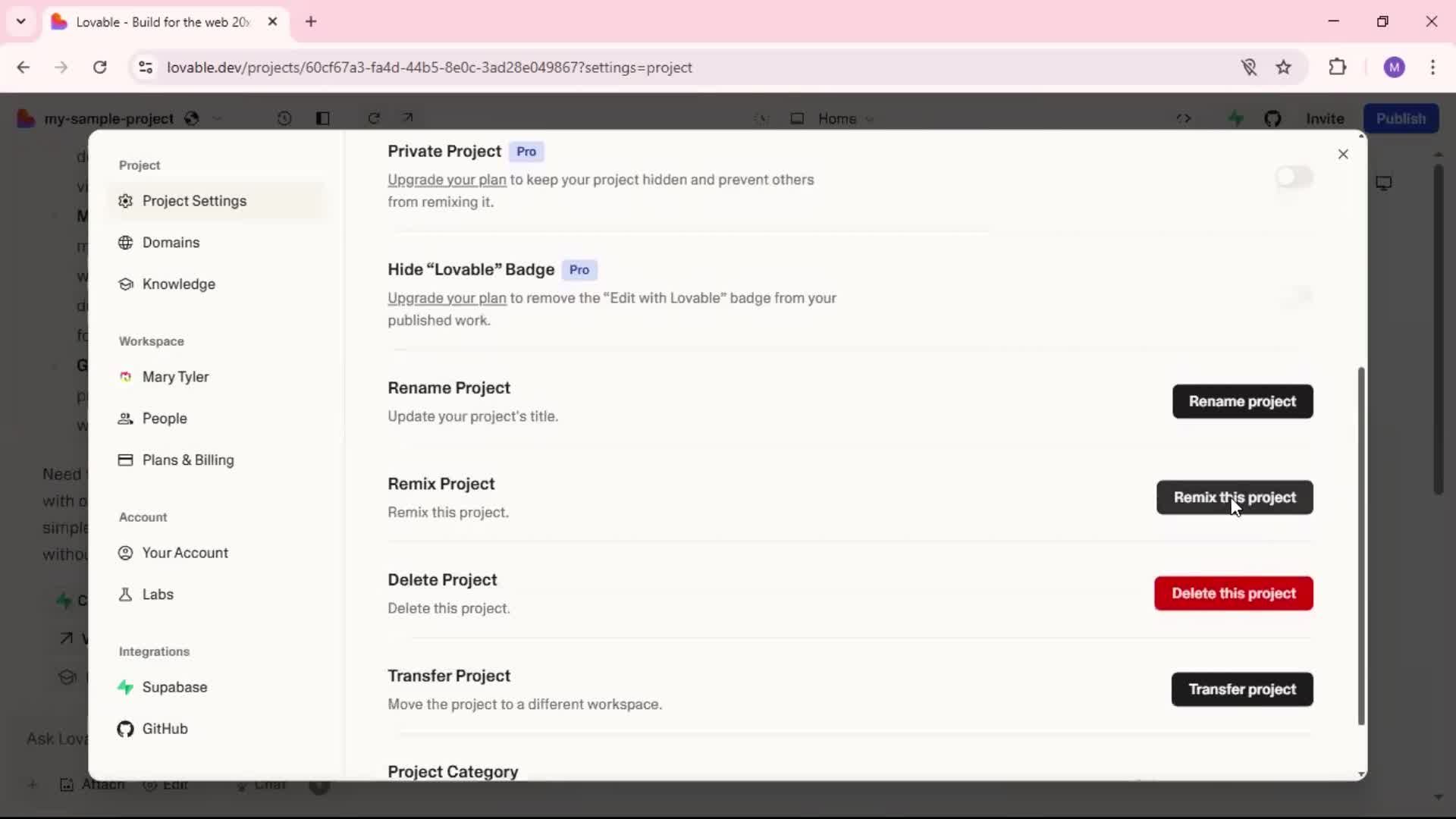The height and width of the screenshot is (819, 1456).
Task: Click the preview refresh icon
Action: (374, 118)
